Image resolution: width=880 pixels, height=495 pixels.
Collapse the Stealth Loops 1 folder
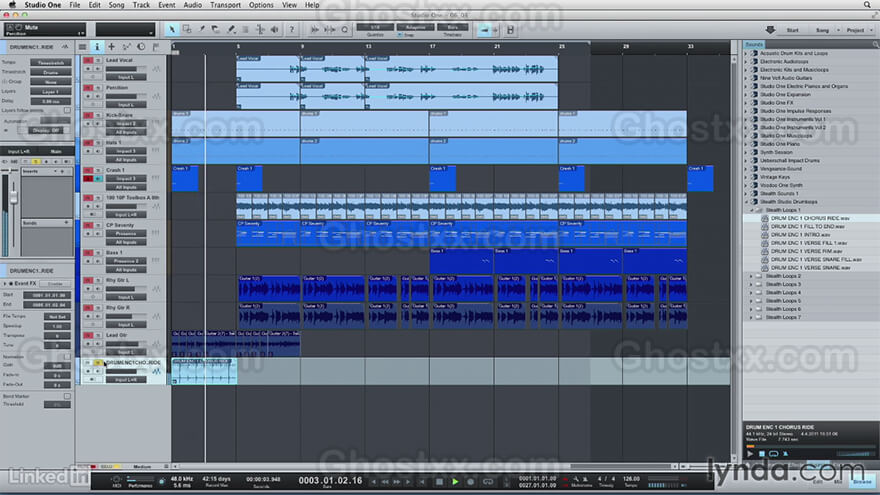click(751, 210)
